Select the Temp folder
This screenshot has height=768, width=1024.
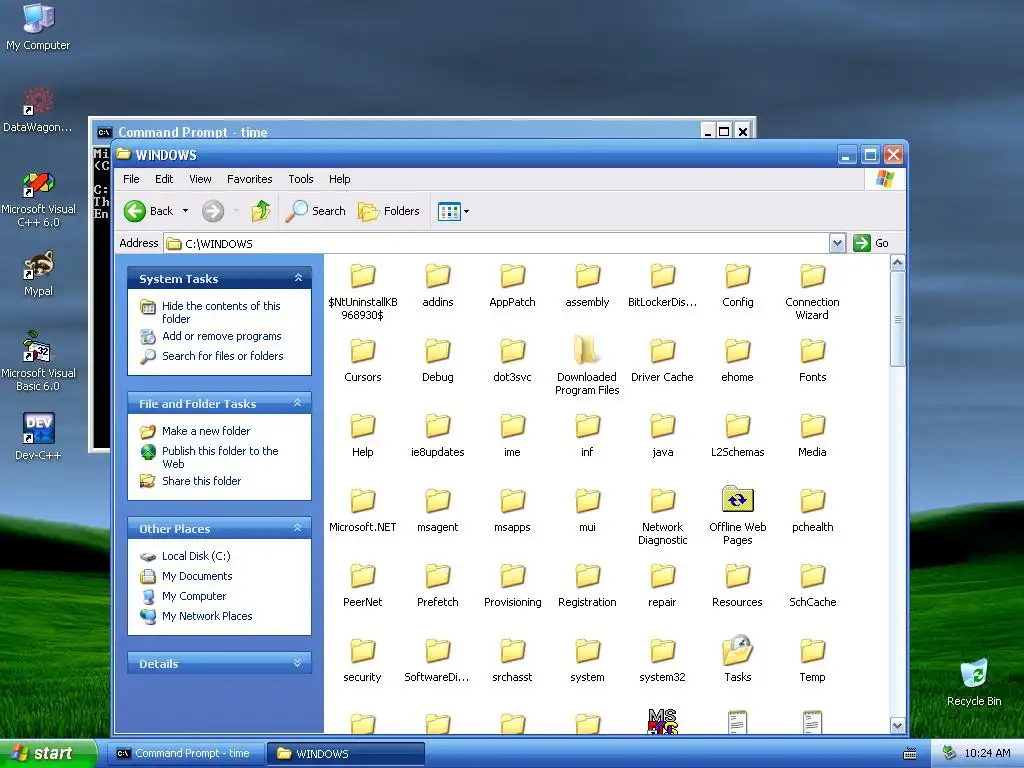812,661
